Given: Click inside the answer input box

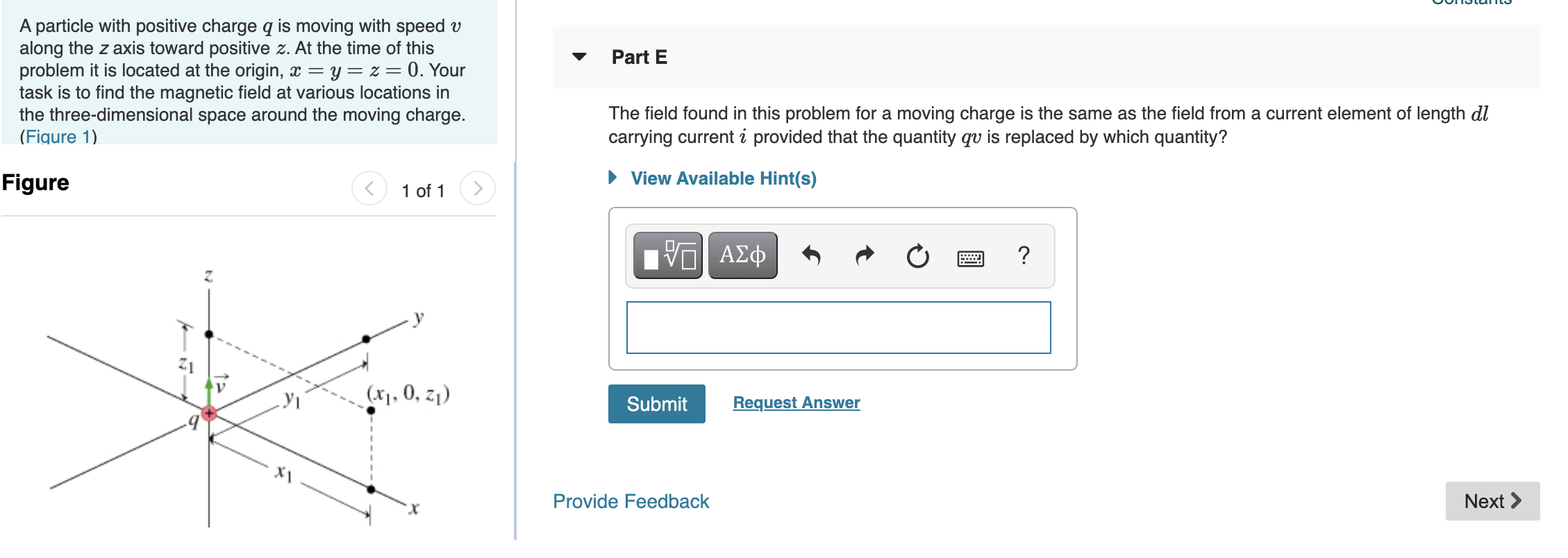Looking at the screenshot, I should coord(837,326).
